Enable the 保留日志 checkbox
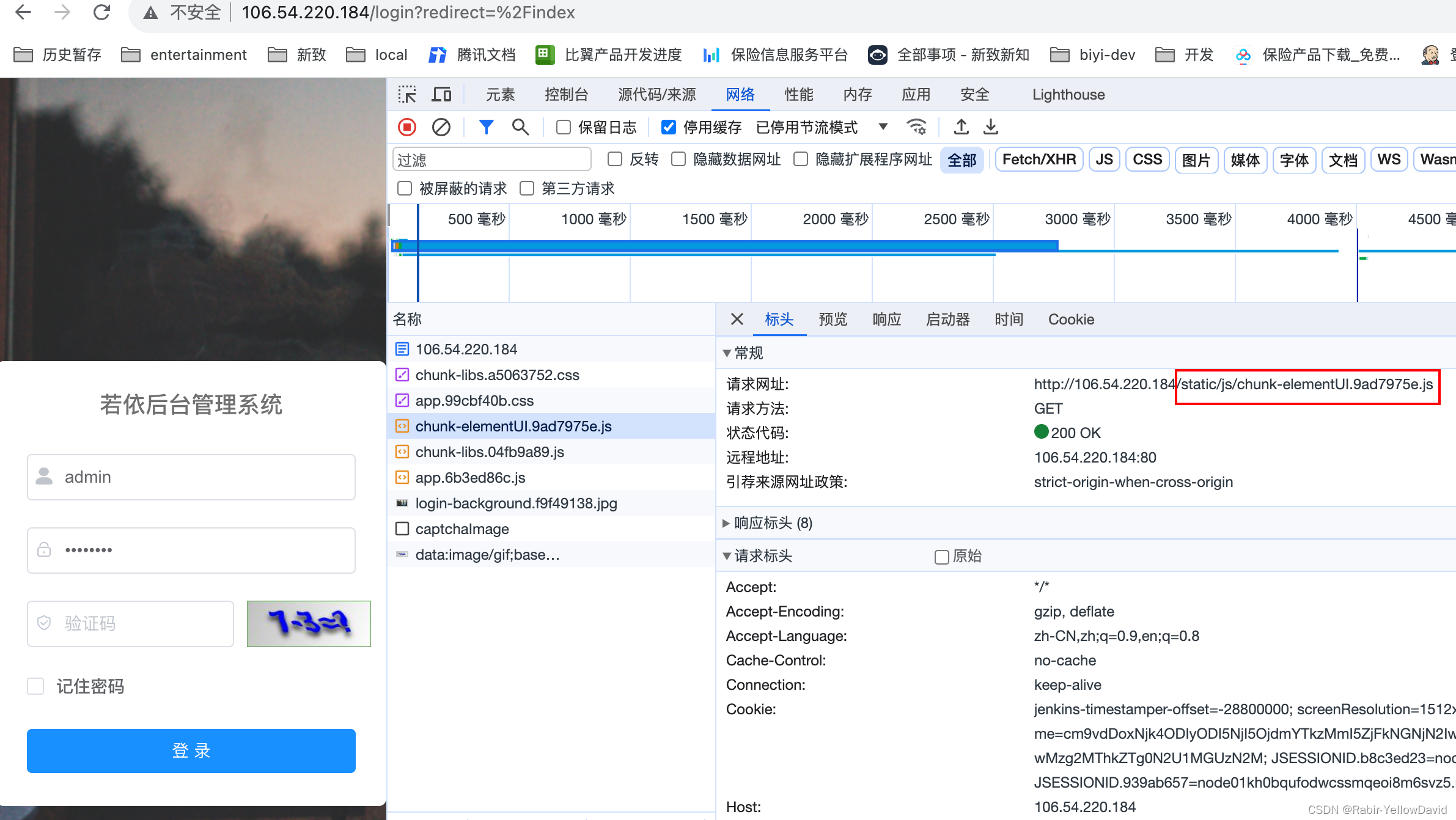The image size is (1456, 820). [564, 127]
